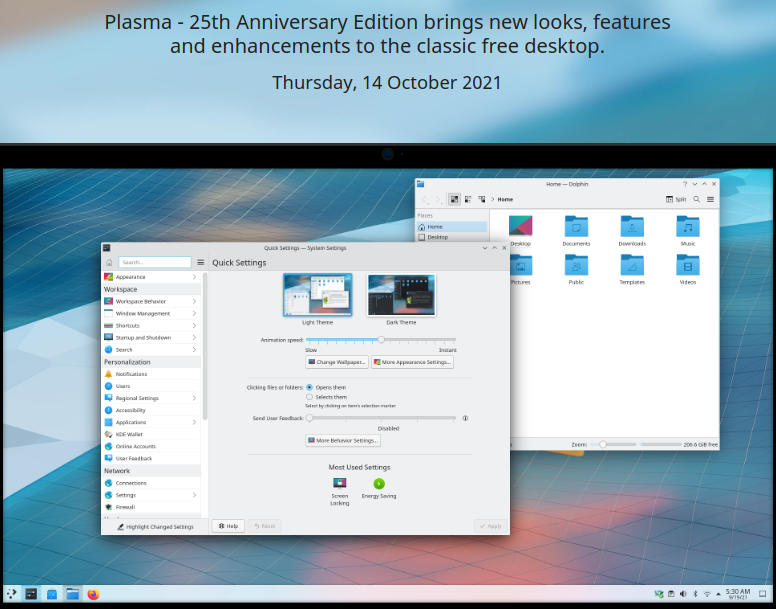Open the Public folder in Dolphin
The width and height of the screenshot is (776, 609).
(576, 269)
